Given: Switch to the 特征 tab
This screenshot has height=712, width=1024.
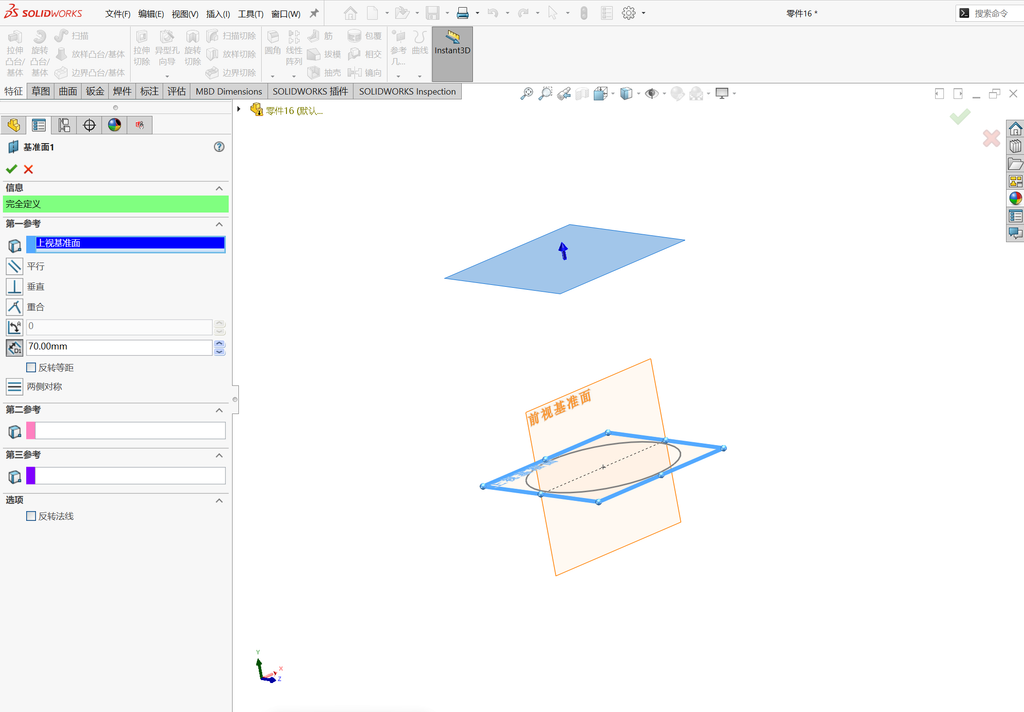Looking at the screenshot, I should (14, 91).
